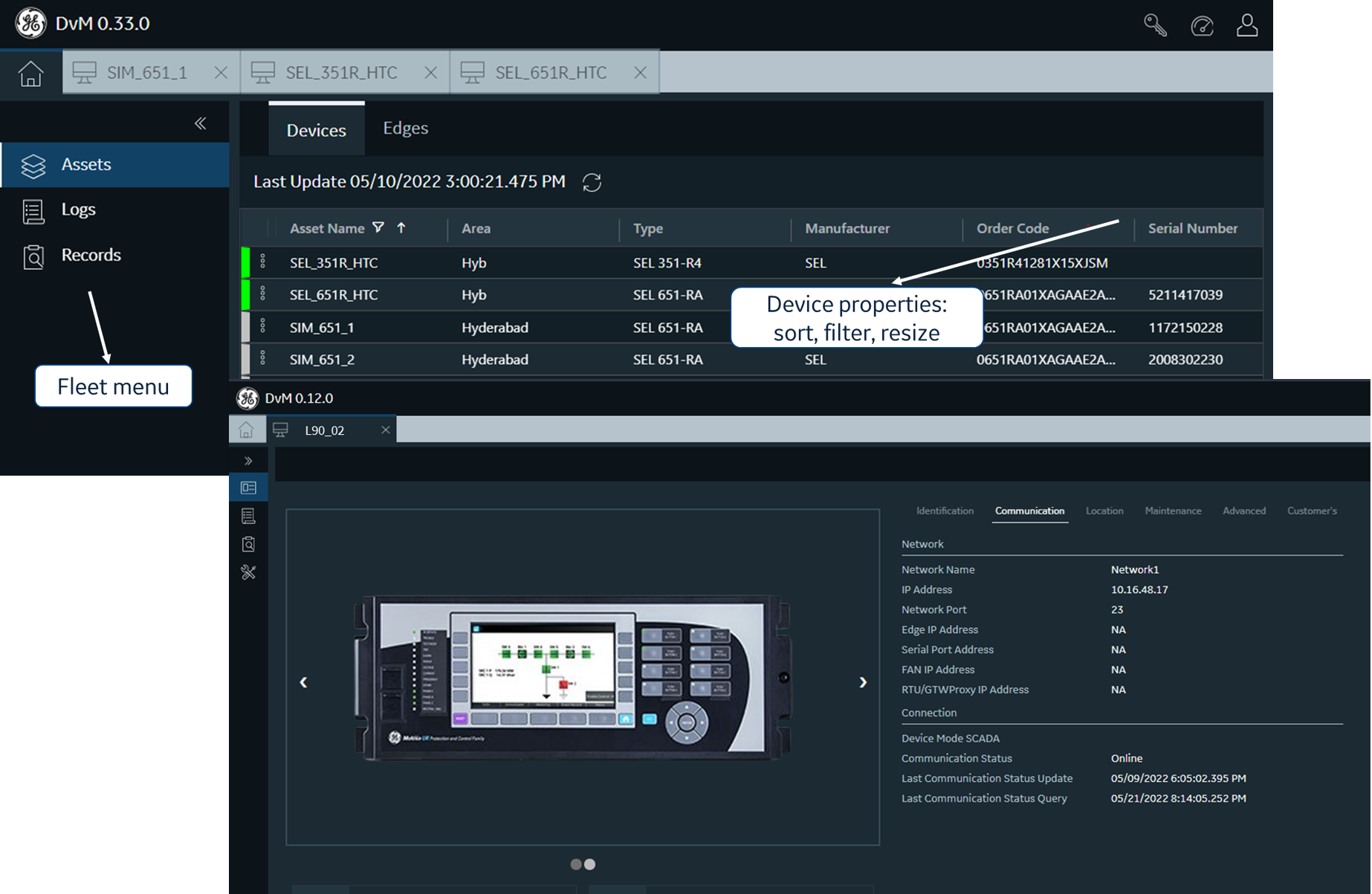Show next device image
Screen dimensions: 1372x894
tap(863, 682)
